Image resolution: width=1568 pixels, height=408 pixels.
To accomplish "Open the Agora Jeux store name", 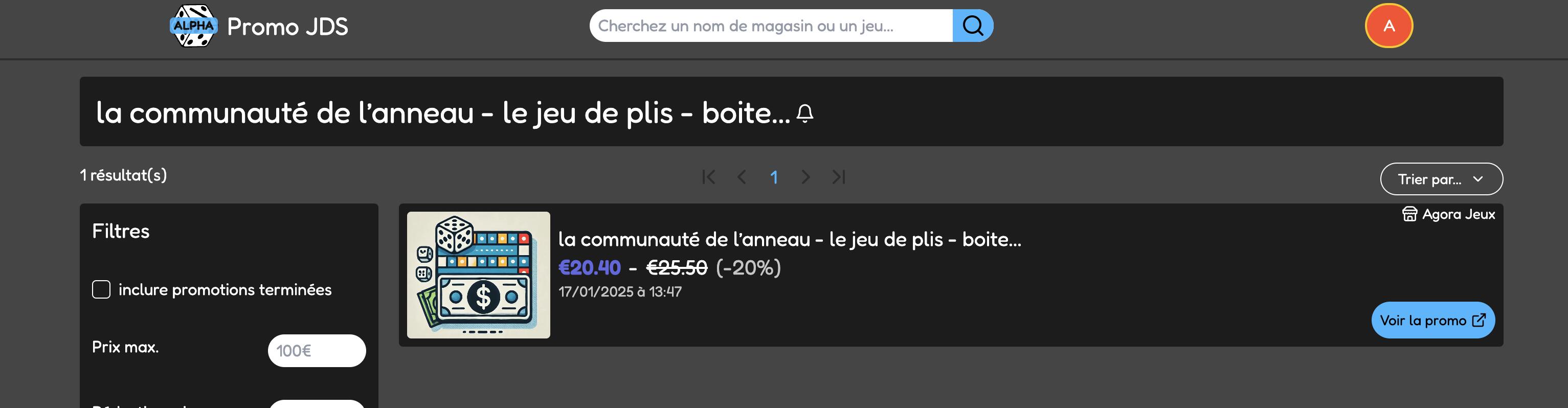I will click(1459, 214).
